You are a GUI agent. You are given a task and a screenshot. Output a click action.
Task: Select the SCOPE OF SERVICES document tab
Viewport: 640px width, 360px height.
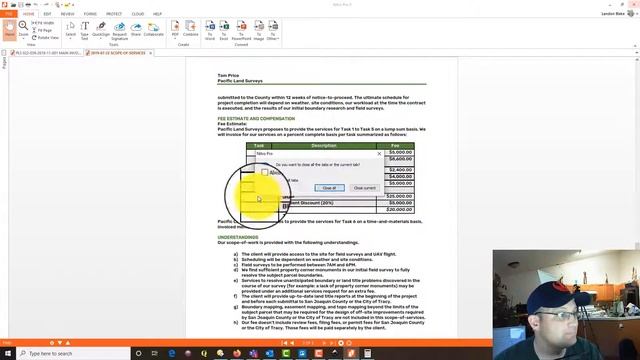pyautogui.click(x=117, y=53)
